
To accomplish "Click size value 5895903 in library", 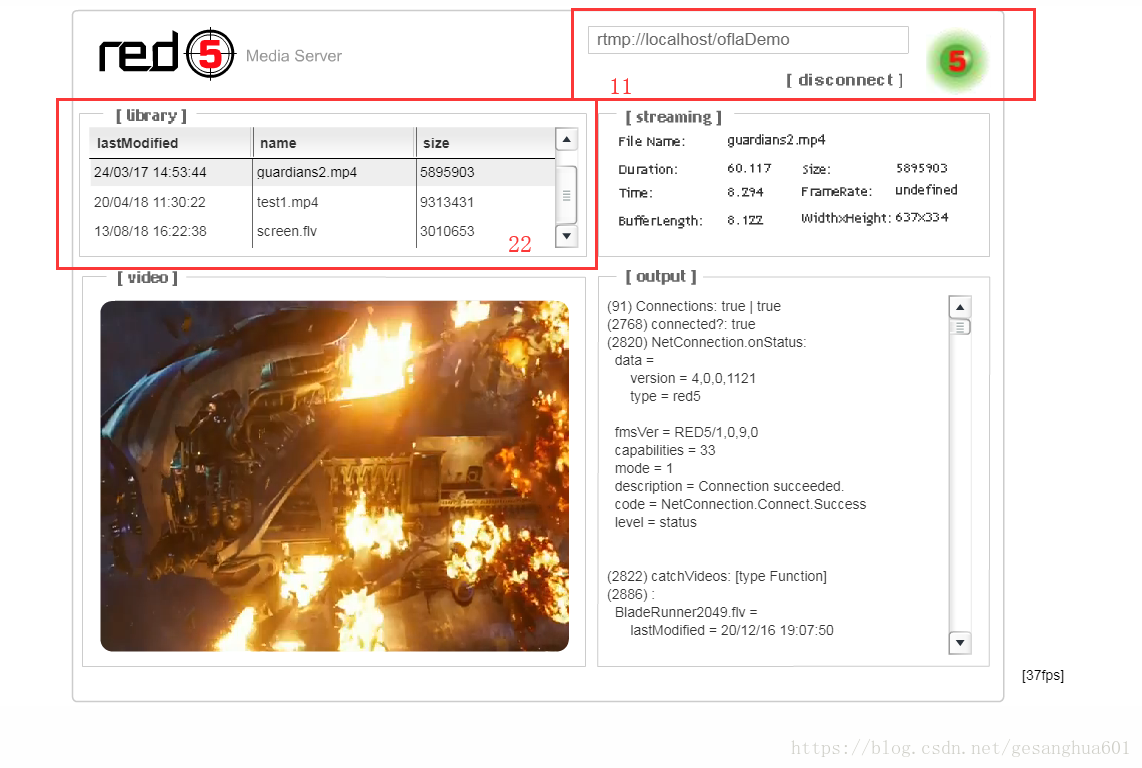I will [447, 173].
